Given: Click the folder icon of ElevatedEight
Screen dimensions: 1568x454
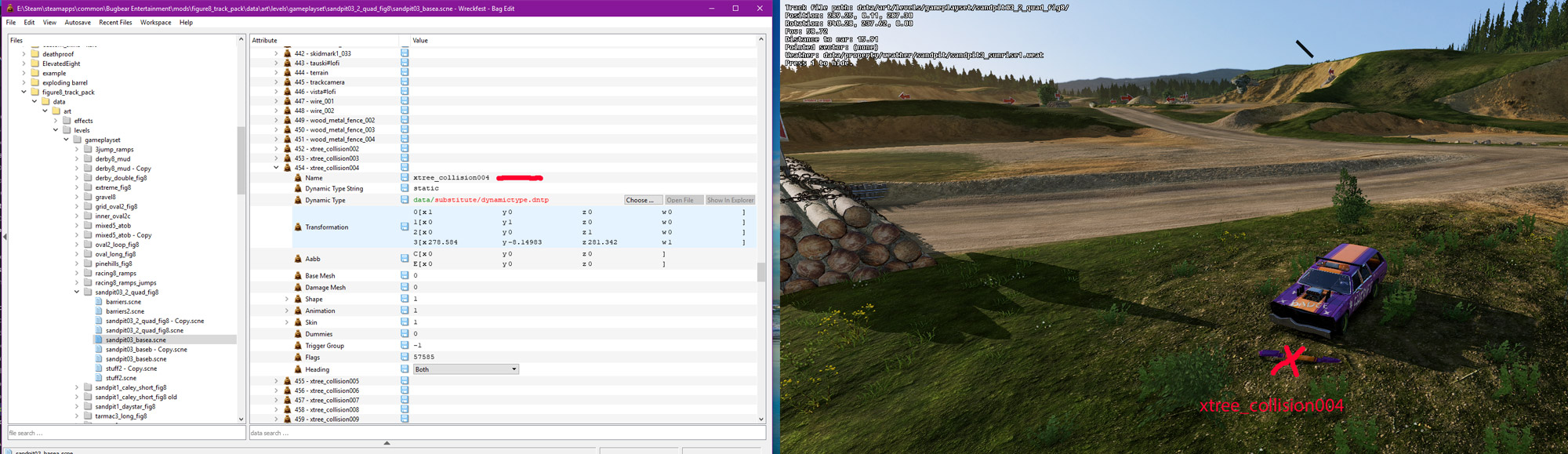Looking at the screenshot, I should pos(34,64).
